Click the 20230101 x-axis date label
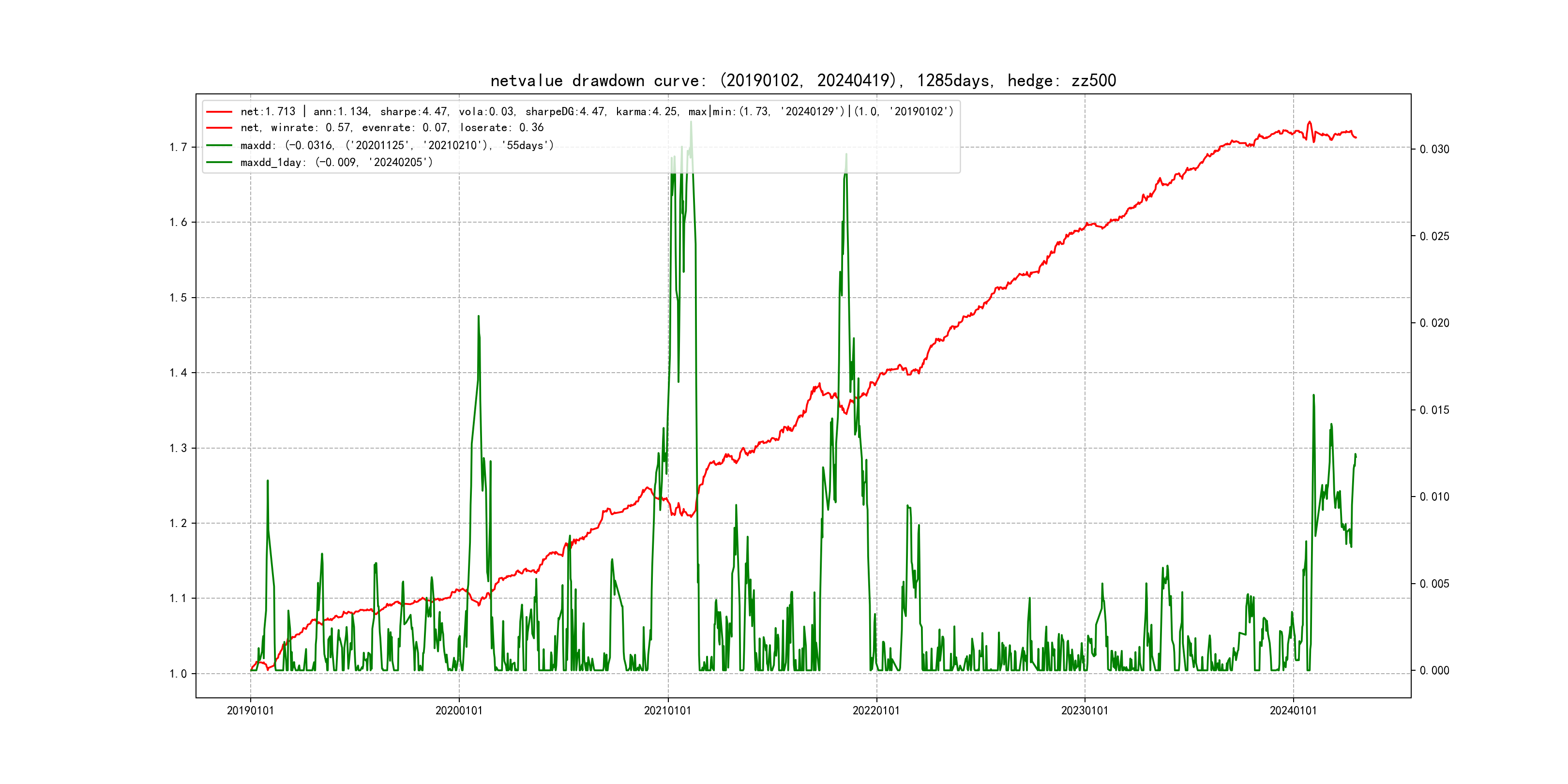The width and height of the screenshot is (1568, 784). pos(1085,710)
